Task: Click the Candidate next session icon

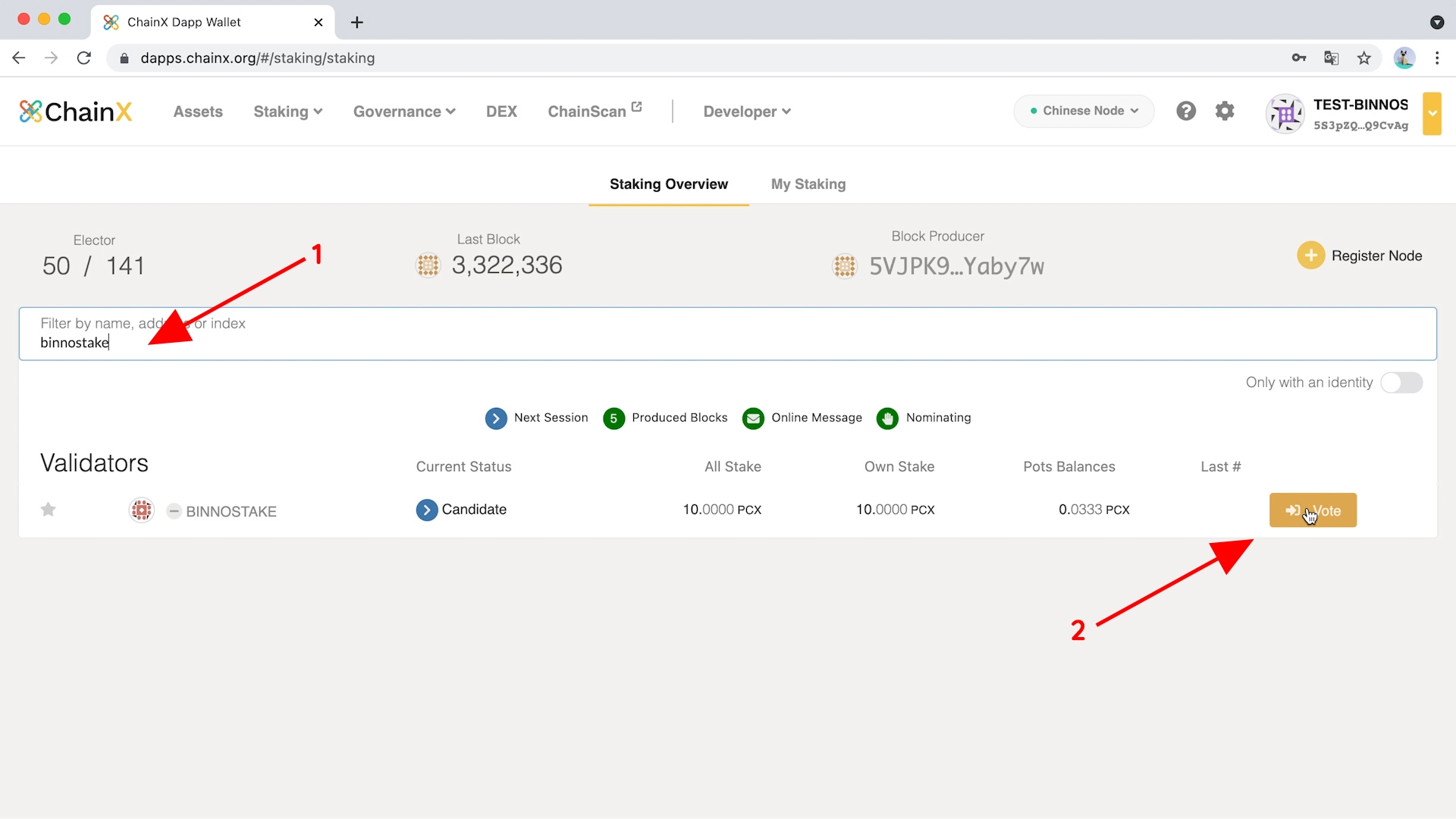Action: 427,510
